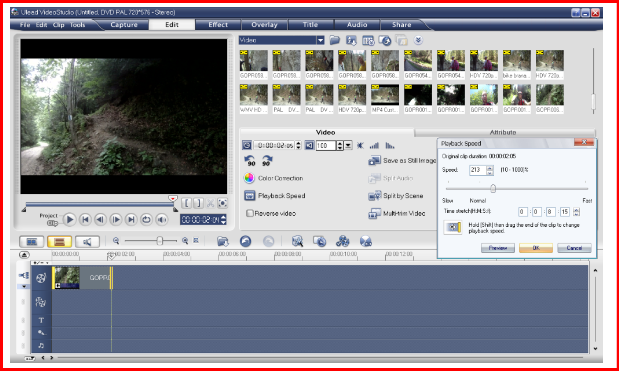This screenshot has height=371, width=619.
Task: Click the sort library items icon
Action: click(351, 40)
